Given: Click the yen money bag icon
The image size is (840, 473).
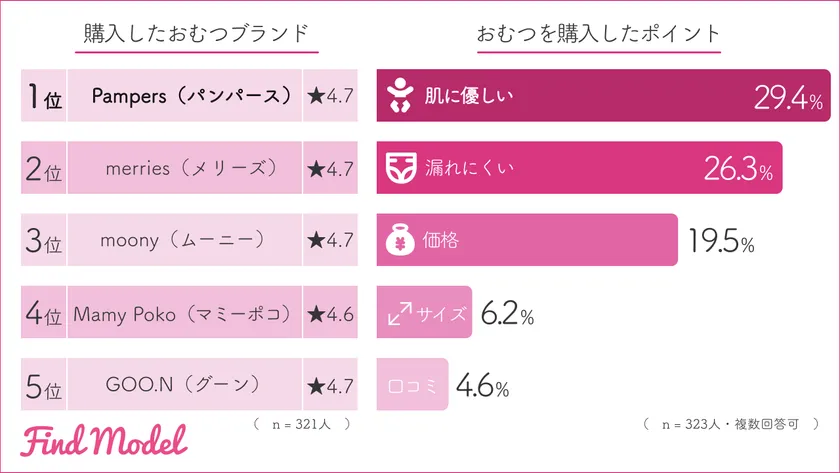Looking at the screenshot, I should 400,240.
